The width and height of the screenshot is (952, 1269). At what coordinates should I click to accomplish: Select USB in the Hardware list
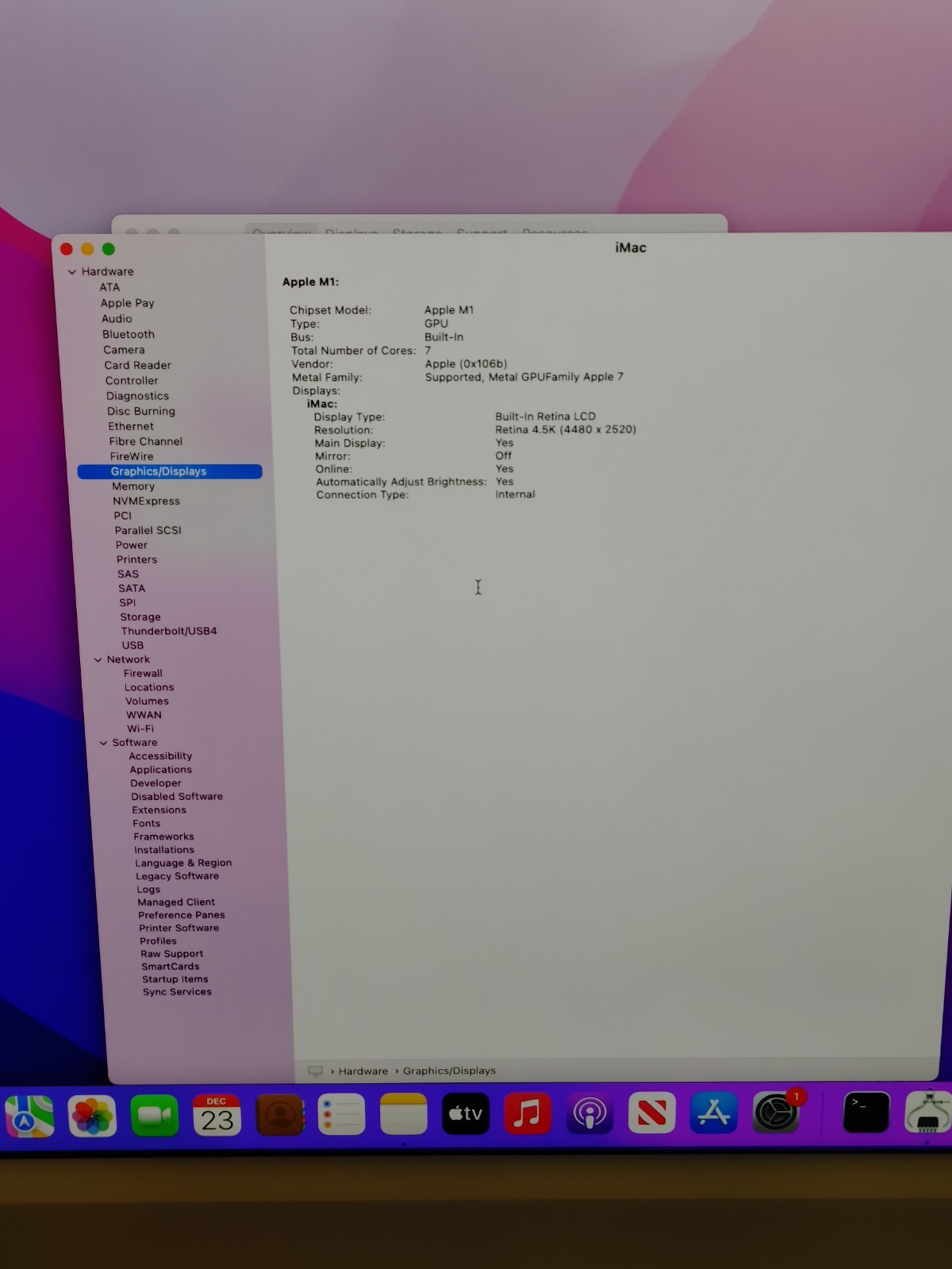click(x=132, y=645)
